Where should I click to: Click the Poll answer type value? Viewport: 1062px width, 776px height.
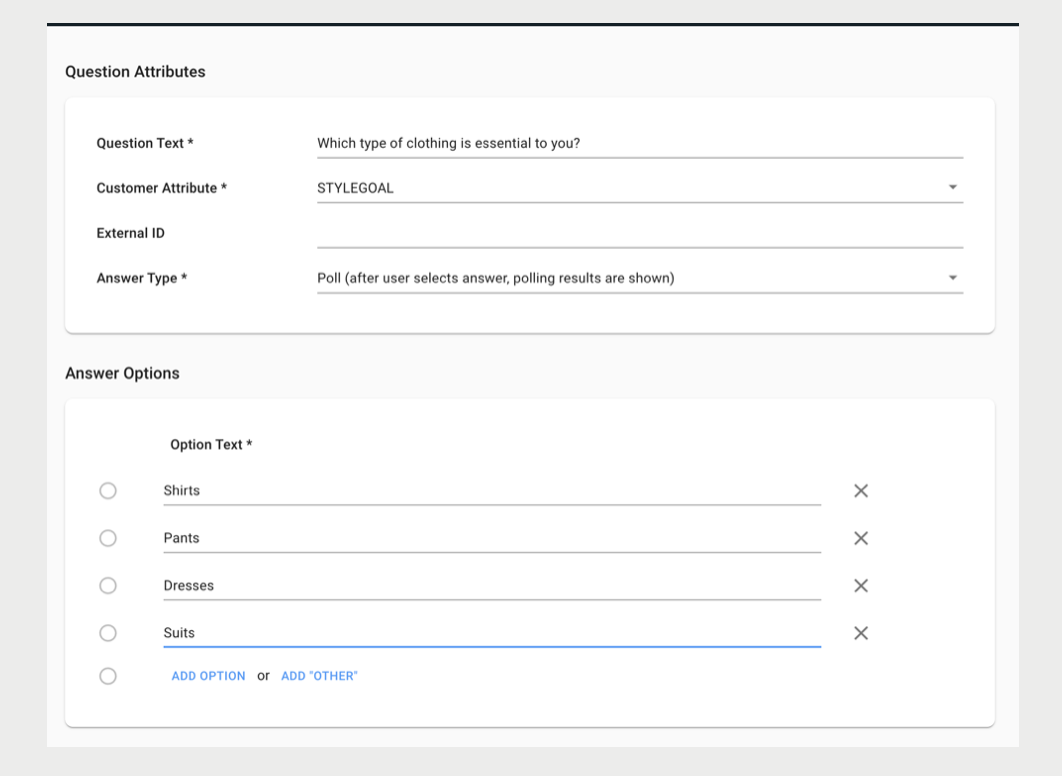496,278
